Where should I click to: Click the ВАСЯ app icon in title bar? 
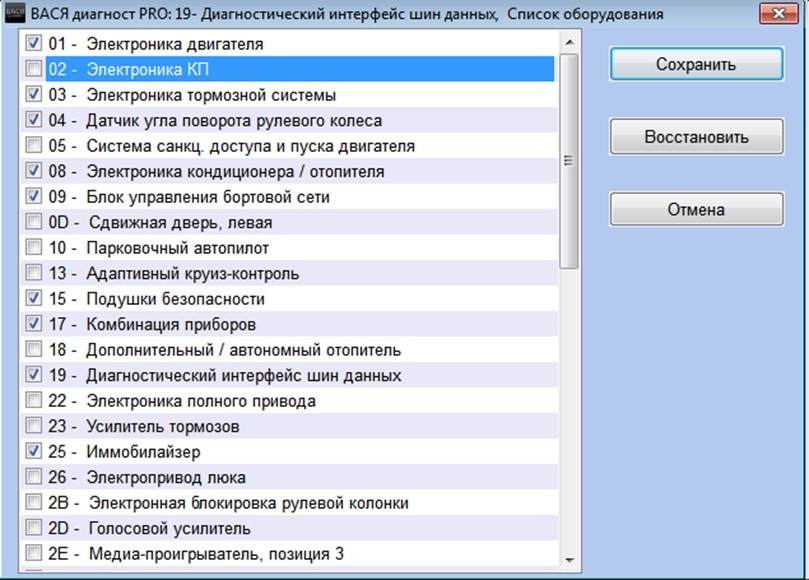(x=14, y=13)
